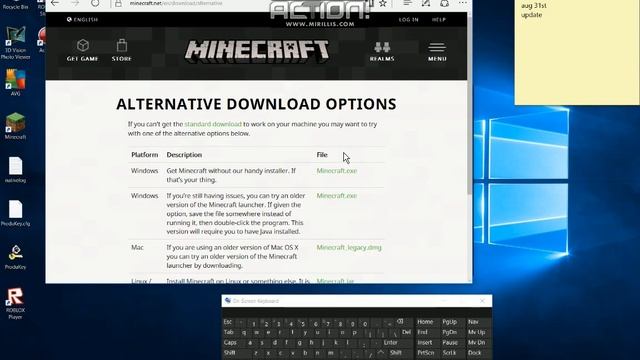Open the Edge More actions ellipsis

(x=462, y=3)
